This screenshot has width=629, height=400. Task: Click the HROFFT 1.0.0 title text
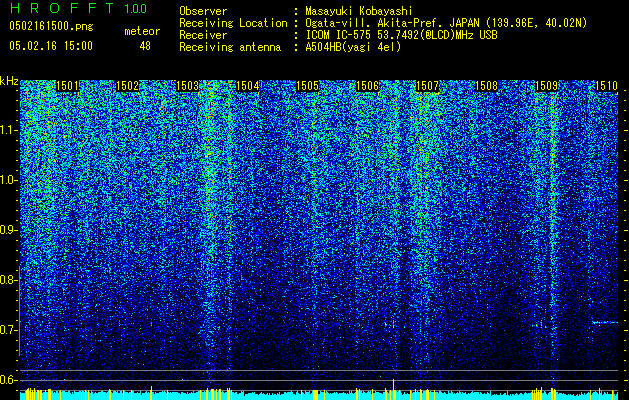78,8
